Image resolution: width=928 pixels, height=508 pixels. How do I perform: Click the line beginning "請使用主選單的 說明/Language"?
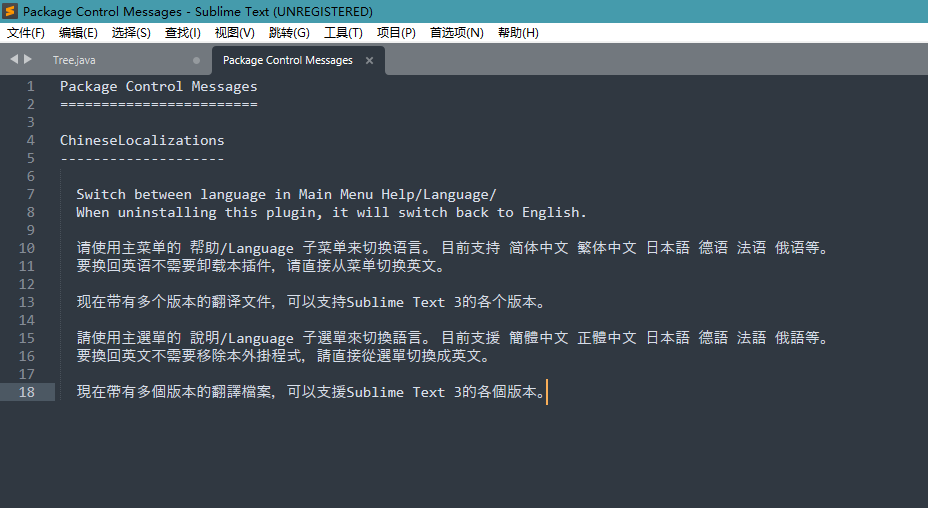click(x=453, y=338)
